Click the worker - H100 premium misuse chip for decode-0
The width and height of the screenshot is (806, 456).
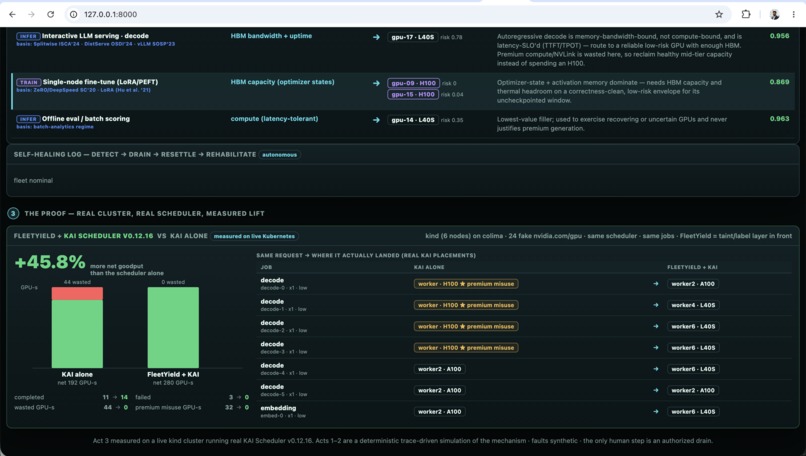466,284
